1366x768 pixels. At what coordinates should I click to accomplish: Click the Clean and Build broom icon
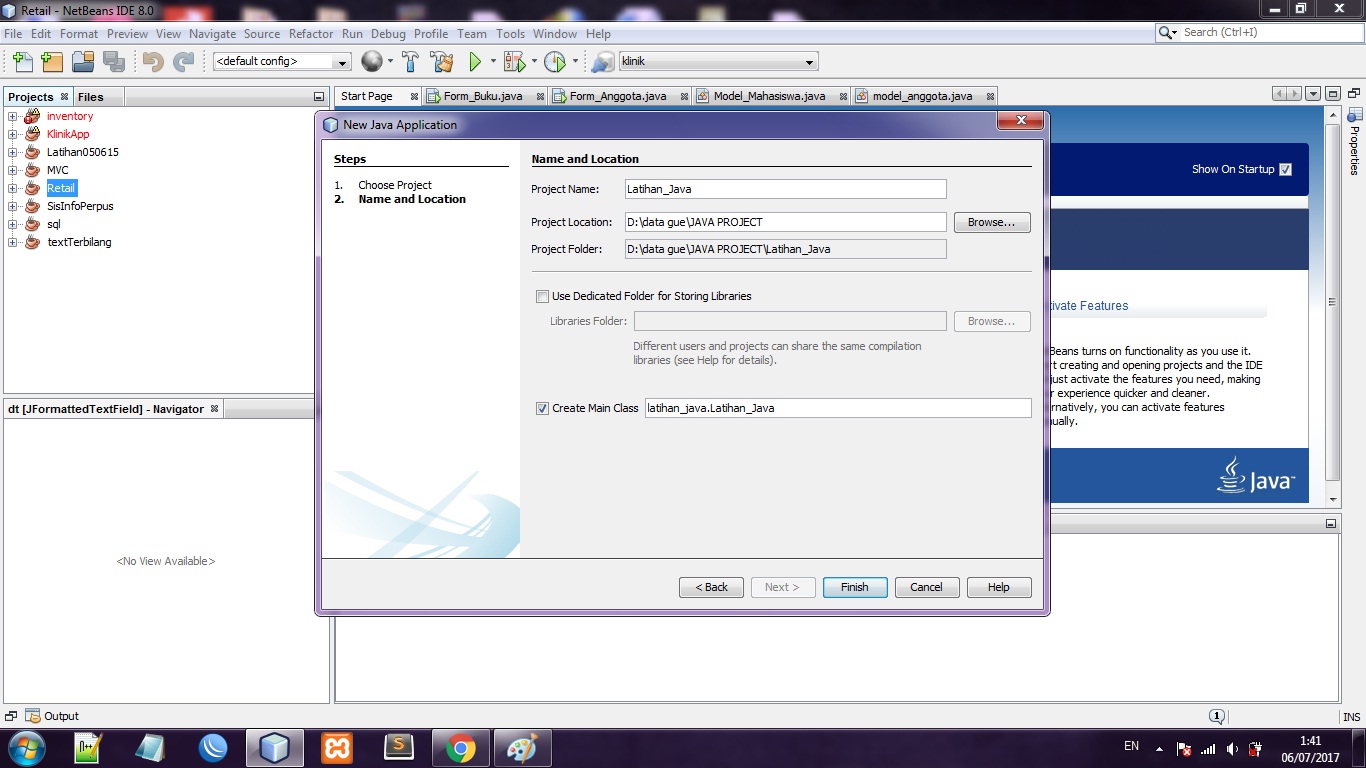point(441,60)
